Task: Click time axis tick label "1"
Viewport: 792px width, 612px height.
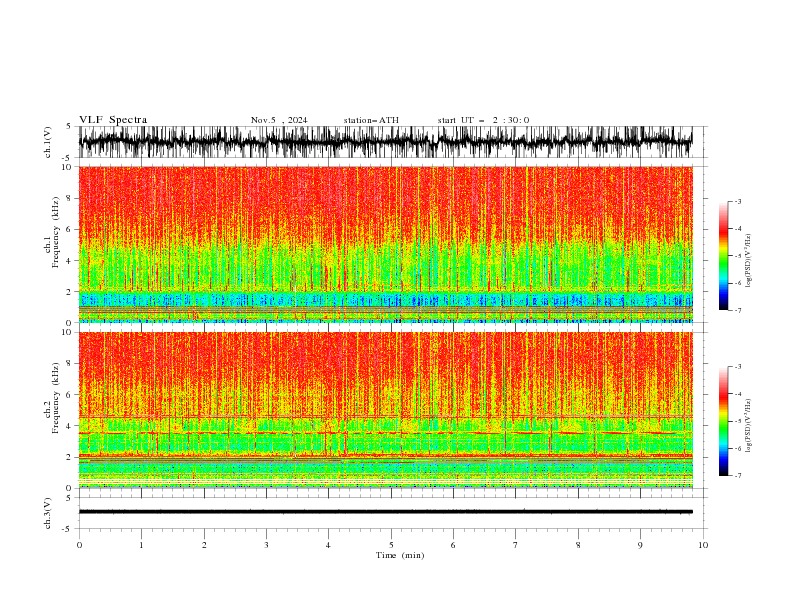Action: click(141, 545)
